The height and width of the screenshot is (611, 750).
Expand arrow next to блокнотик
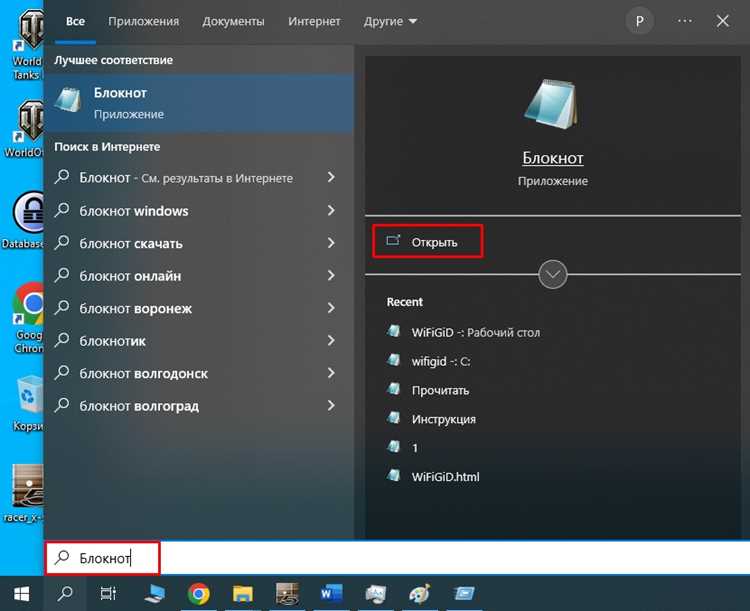tap(331, 340)
